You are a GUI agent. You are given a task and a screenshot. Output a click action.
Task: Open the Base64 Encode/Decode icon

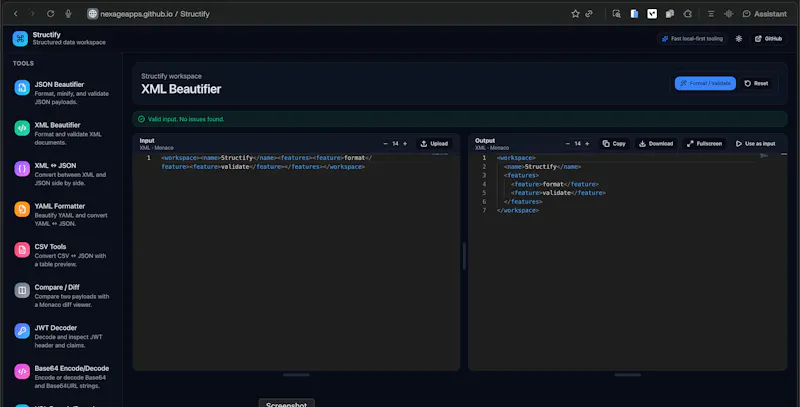(22, 371)
